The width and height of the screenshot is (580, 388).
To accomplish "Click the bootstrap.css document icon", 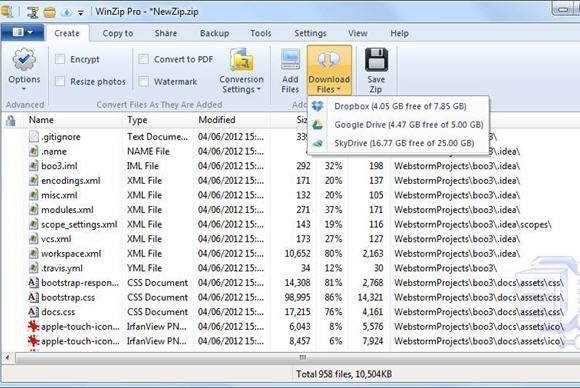I will tap(34, 297).
